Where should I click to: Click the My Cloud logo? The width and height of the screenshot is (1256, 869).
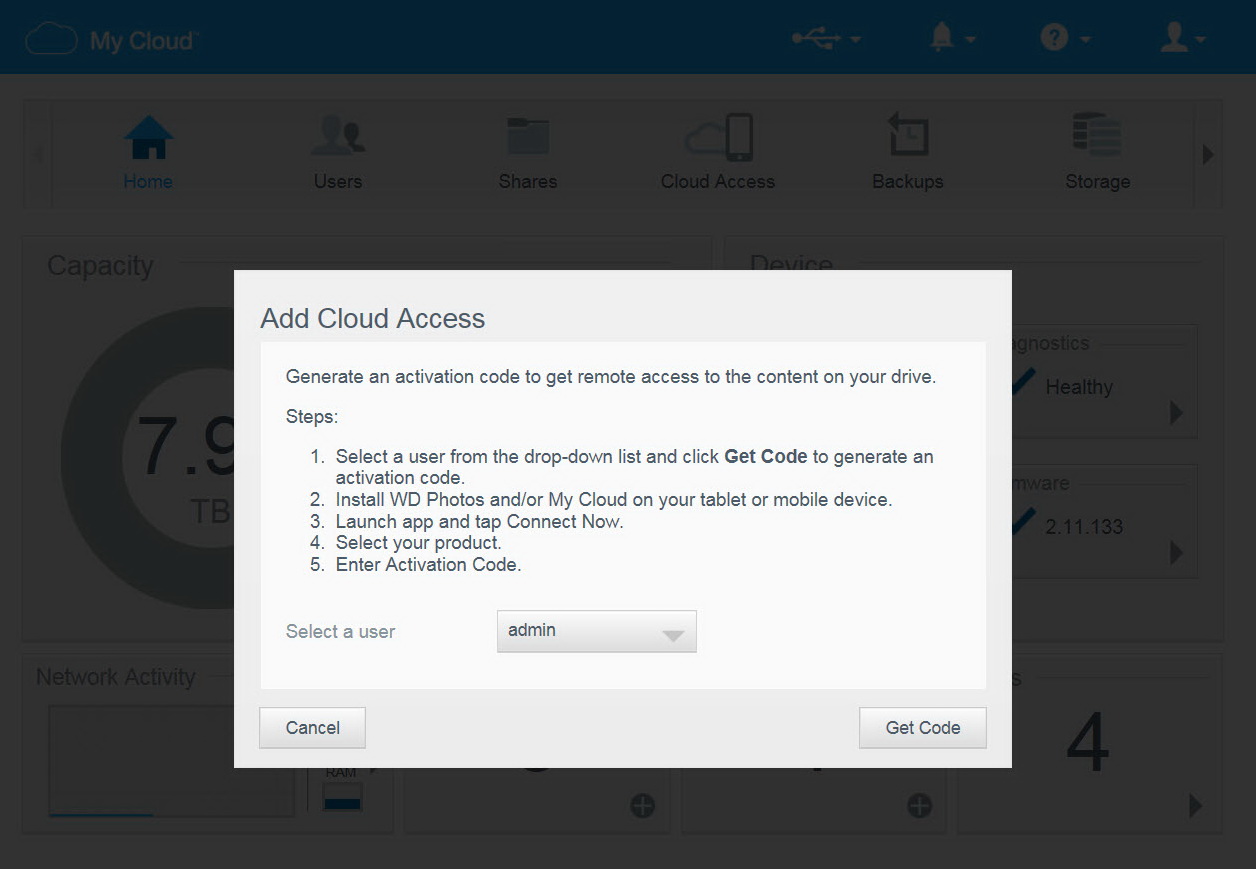pos(111,40)
